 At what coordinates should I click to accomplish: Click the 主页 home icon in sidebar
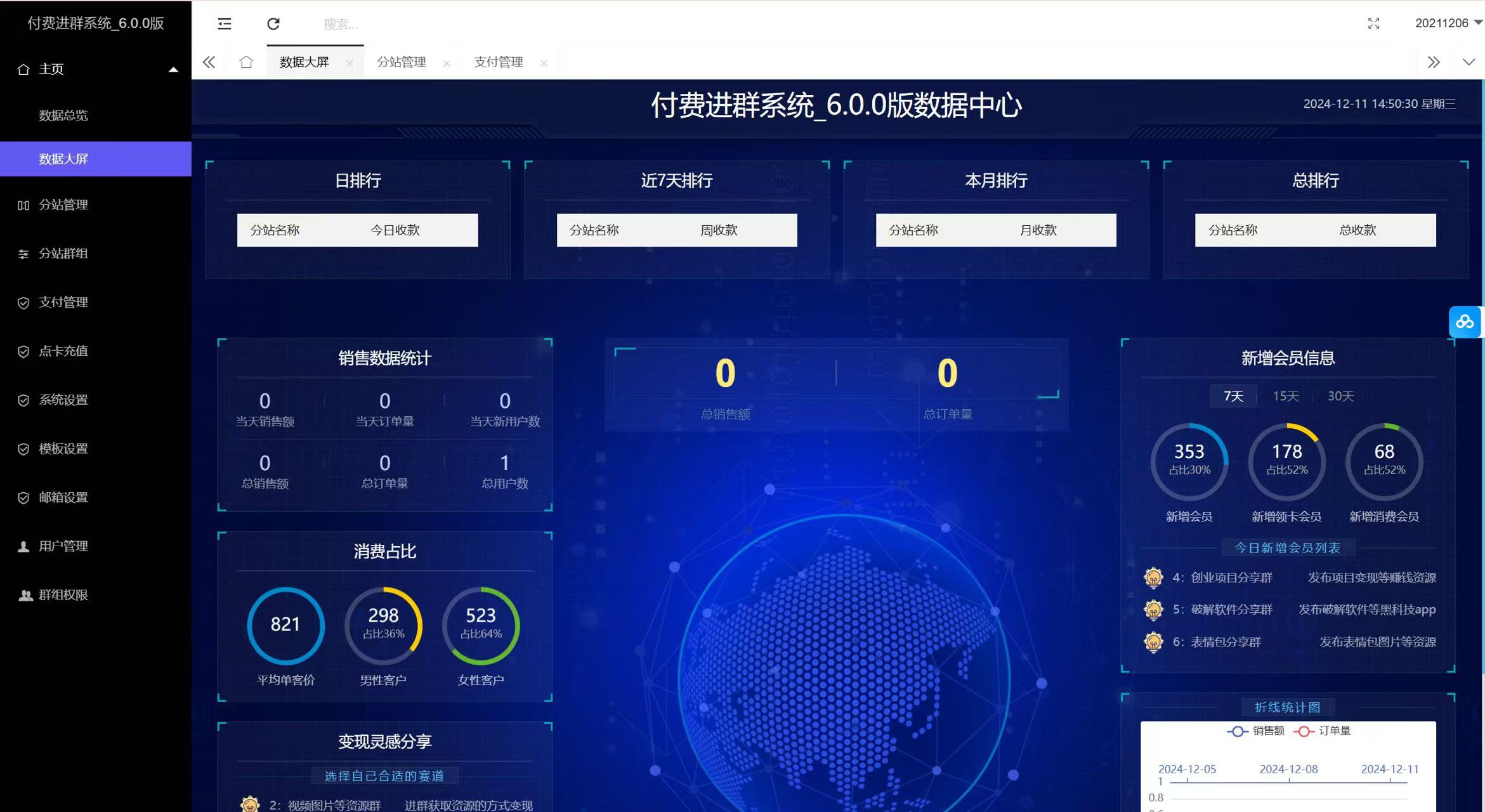tap(23, 69)
